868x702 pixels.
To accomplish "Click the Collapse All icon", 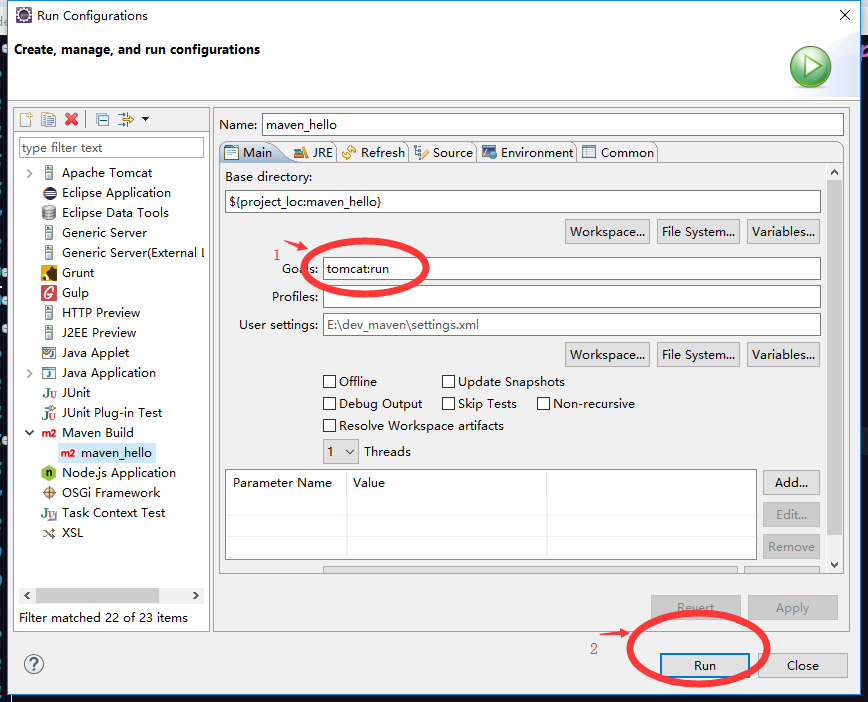I will (102, 120).
